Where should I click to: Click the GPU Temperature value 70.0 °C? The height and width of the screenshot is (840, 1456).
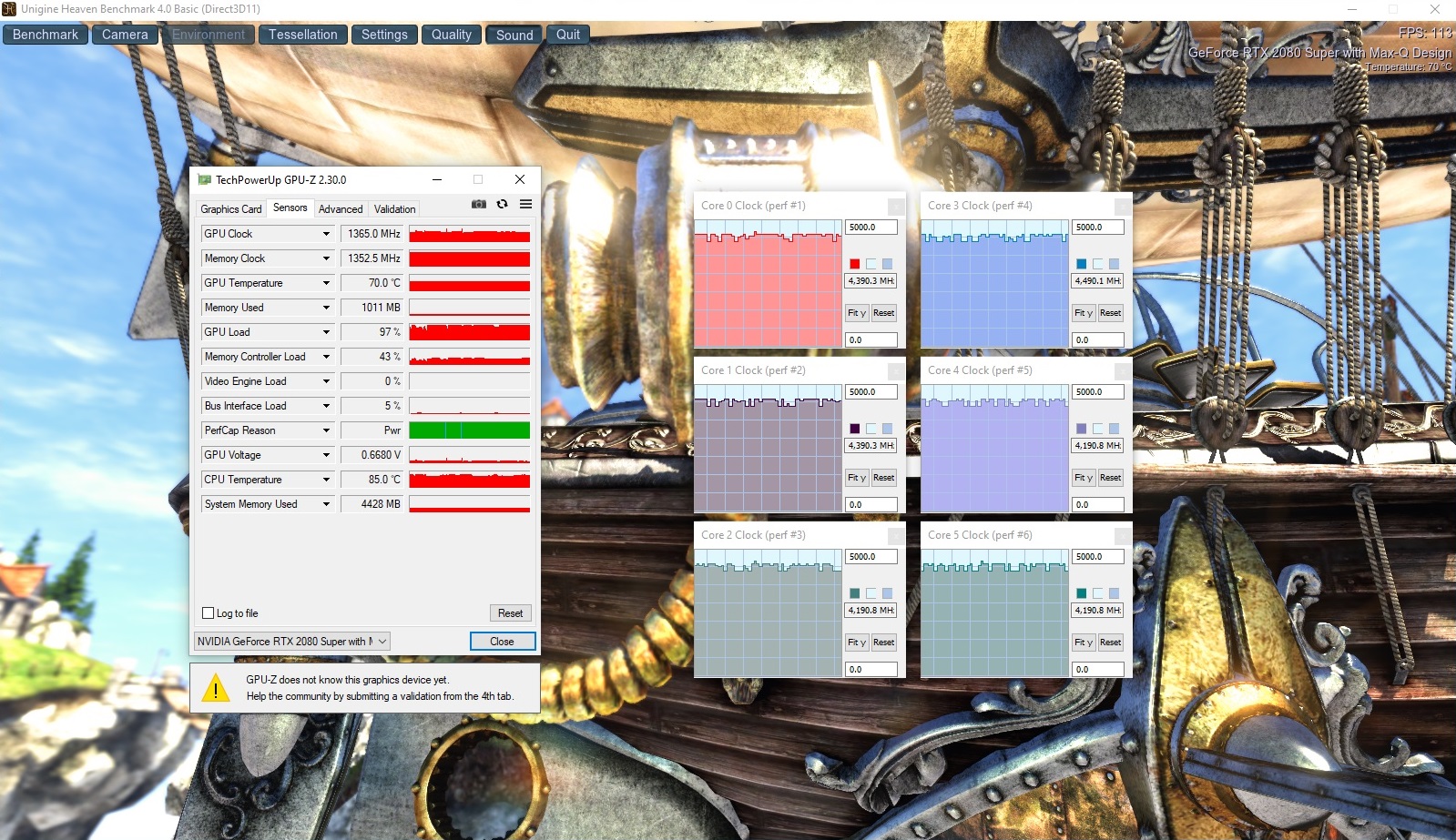click(372, 283)
